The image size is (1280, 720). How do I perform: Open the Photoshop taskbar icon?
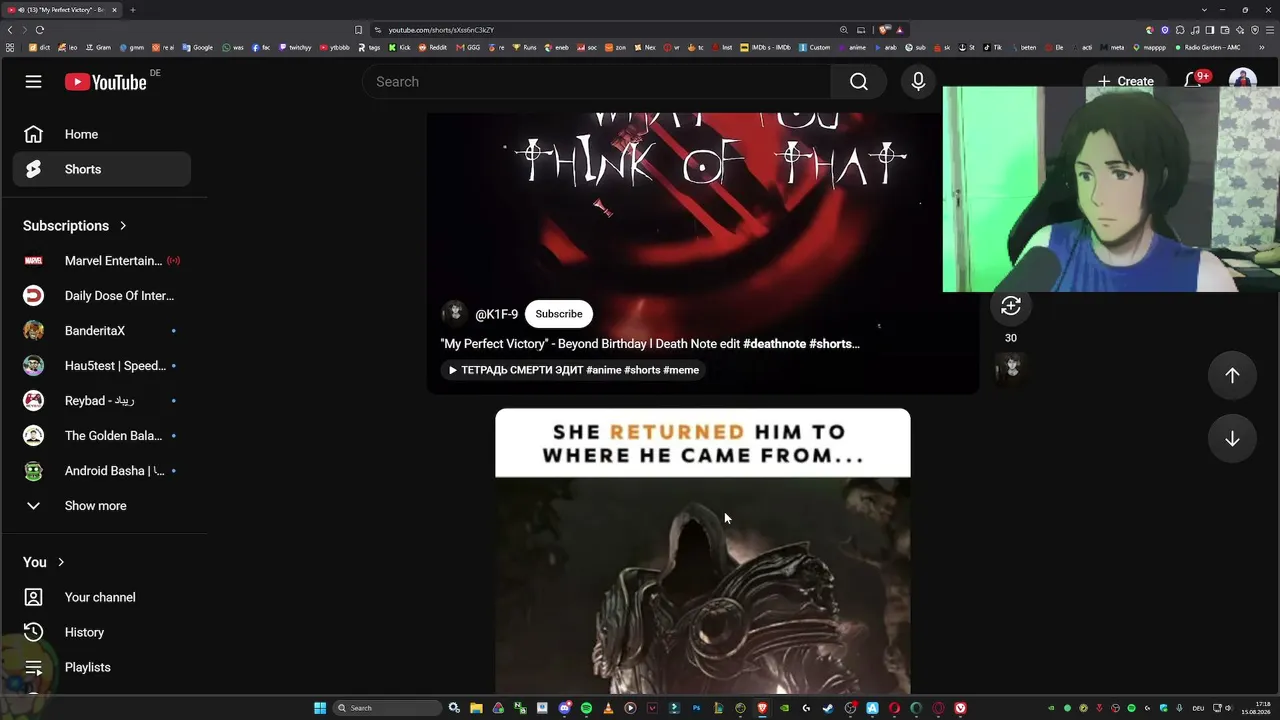point(696,708)
